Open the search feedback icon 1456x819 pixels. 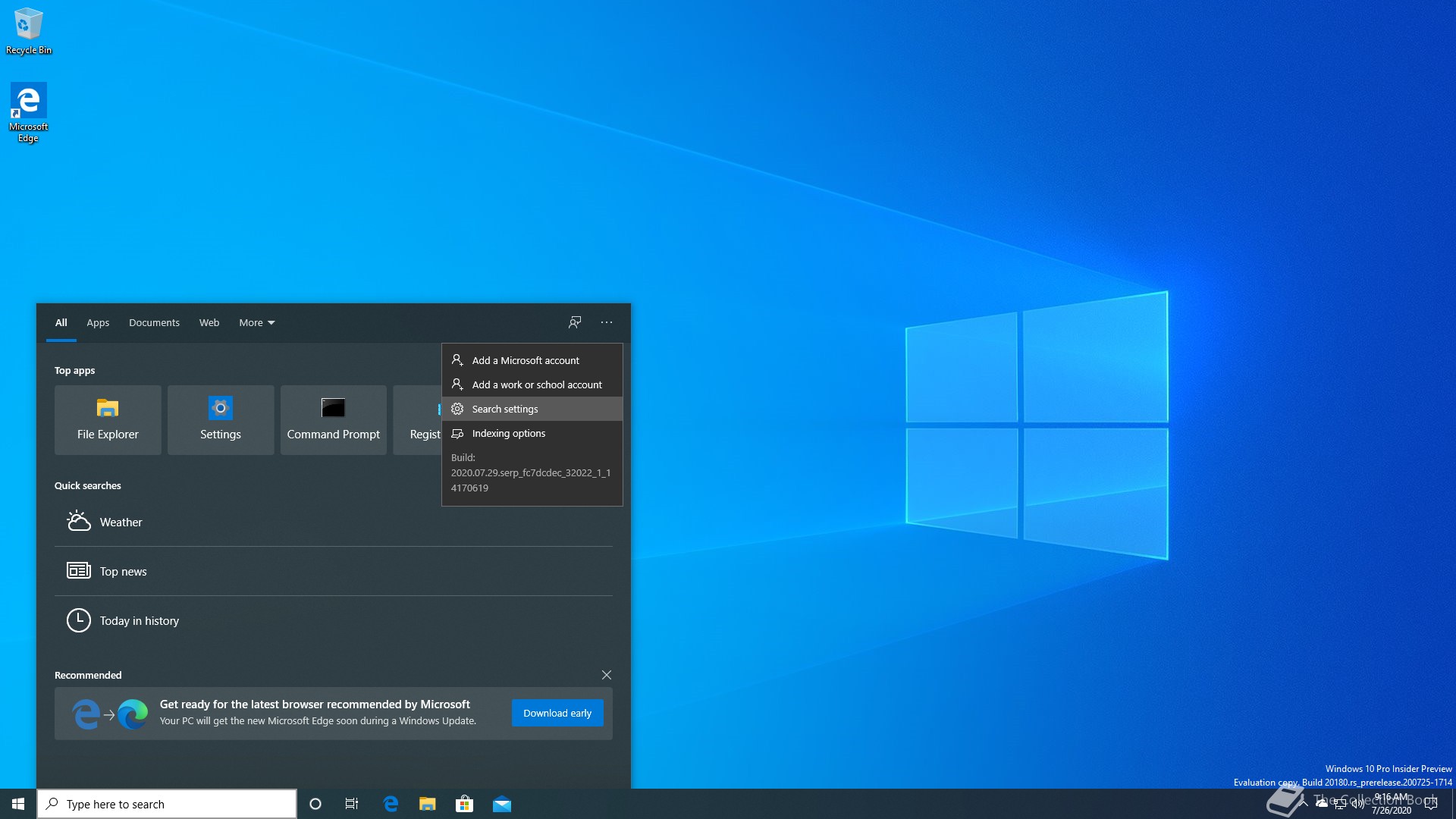575,322
